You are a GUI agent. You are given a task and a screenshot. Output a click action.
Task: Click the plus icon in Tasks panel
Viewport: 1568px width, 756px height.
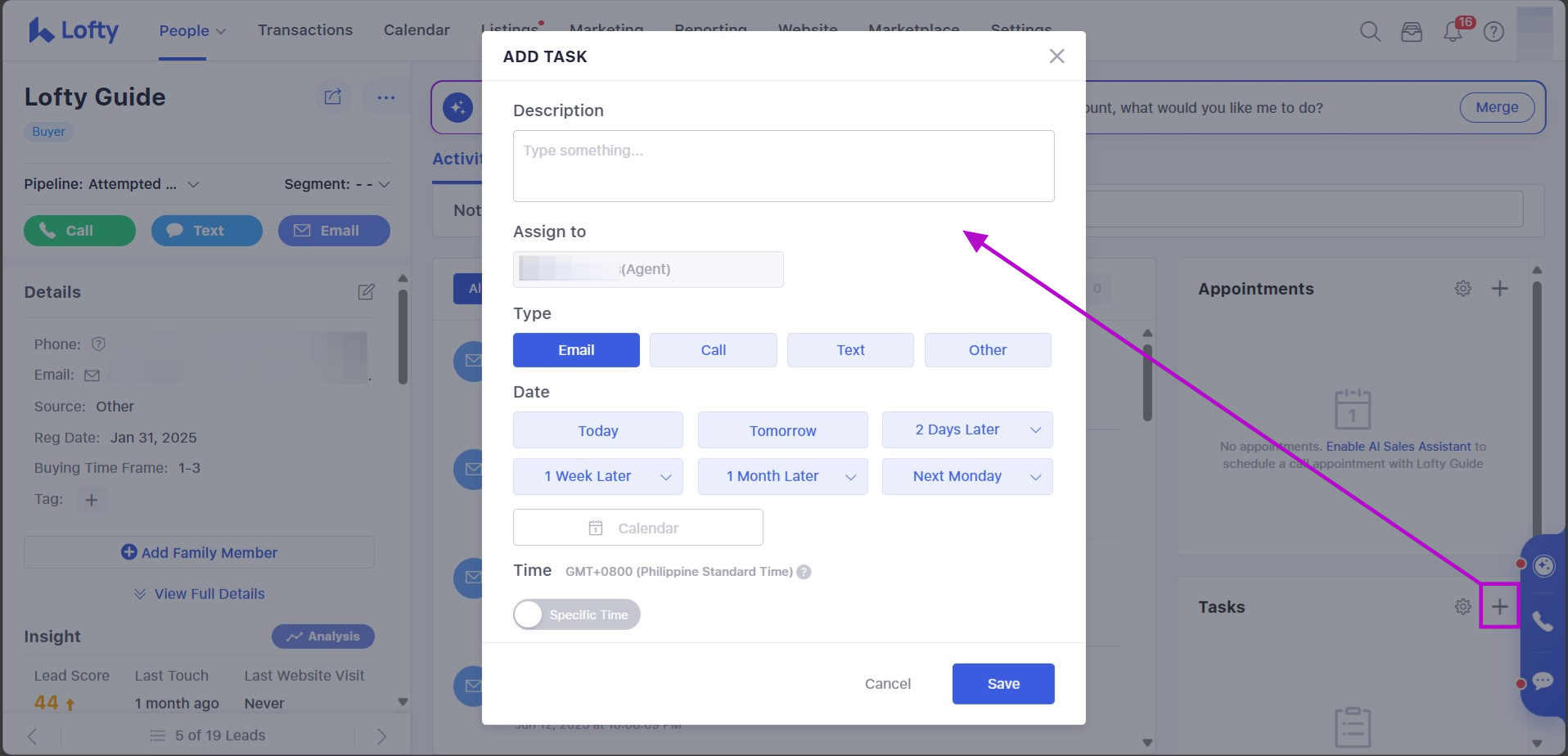[1499, 606]
